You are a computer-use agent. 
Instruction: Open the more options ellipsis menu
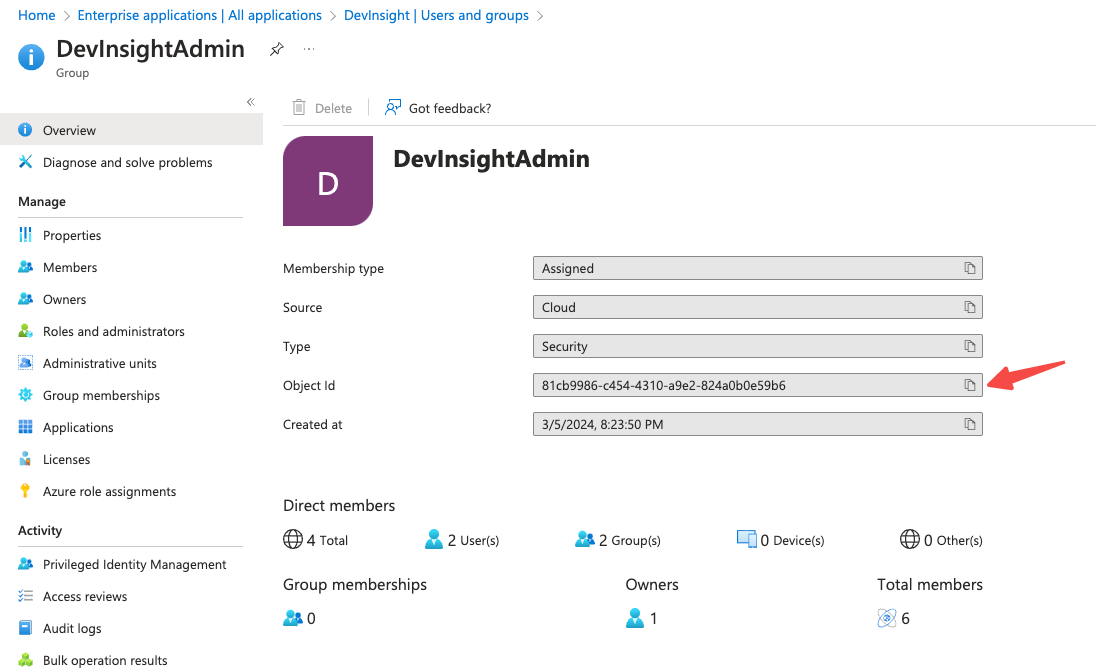tap(309, 48)
